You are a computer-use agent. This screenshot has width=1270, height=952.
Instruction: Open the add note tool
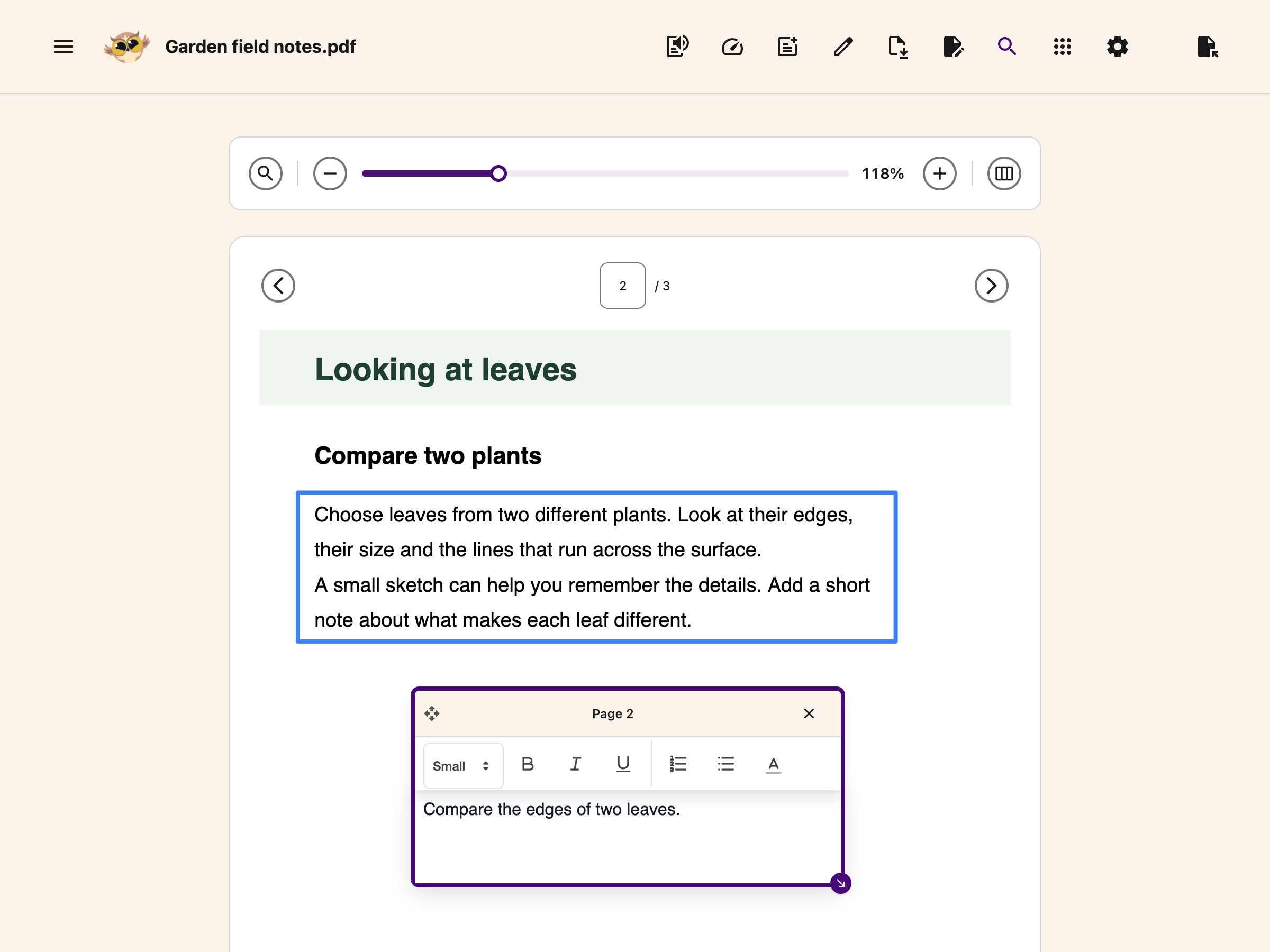(x=787, y=47)
